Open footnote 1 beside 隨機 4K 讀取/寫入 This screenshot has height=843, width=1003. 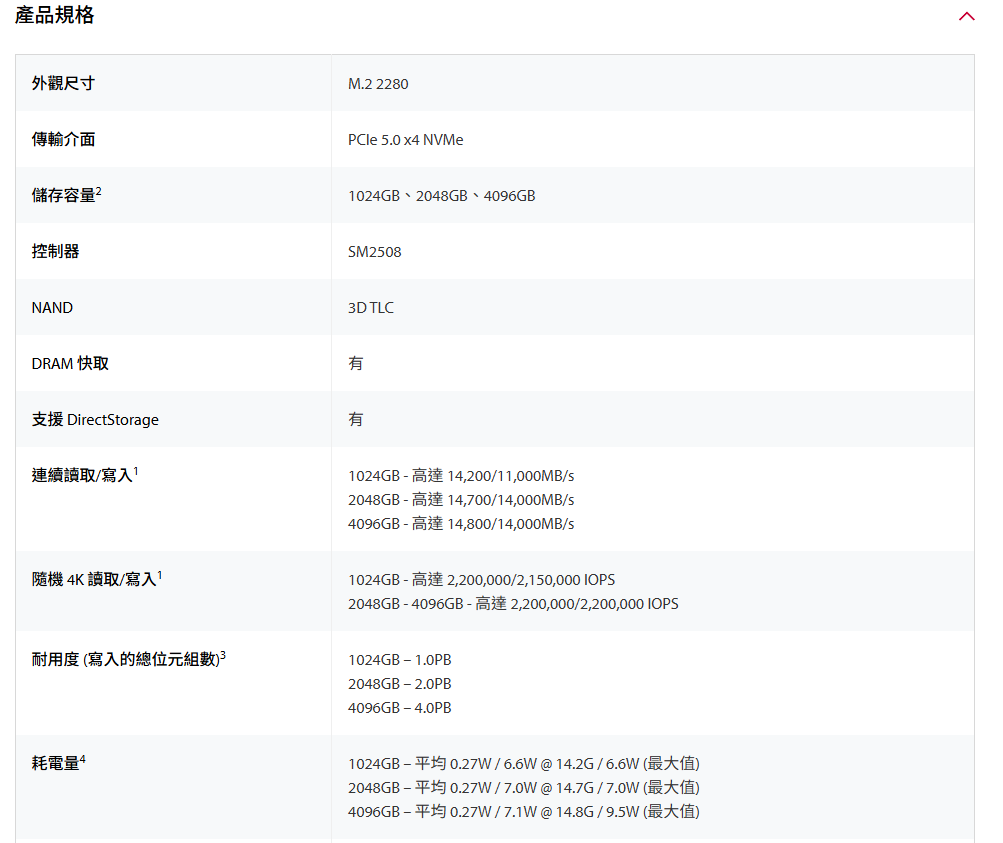(x=160, y=574)
